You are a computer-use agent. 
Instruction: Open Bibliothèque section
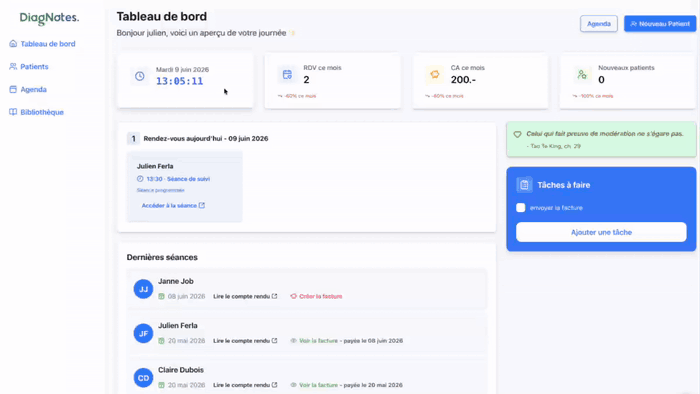pos(37,112)
